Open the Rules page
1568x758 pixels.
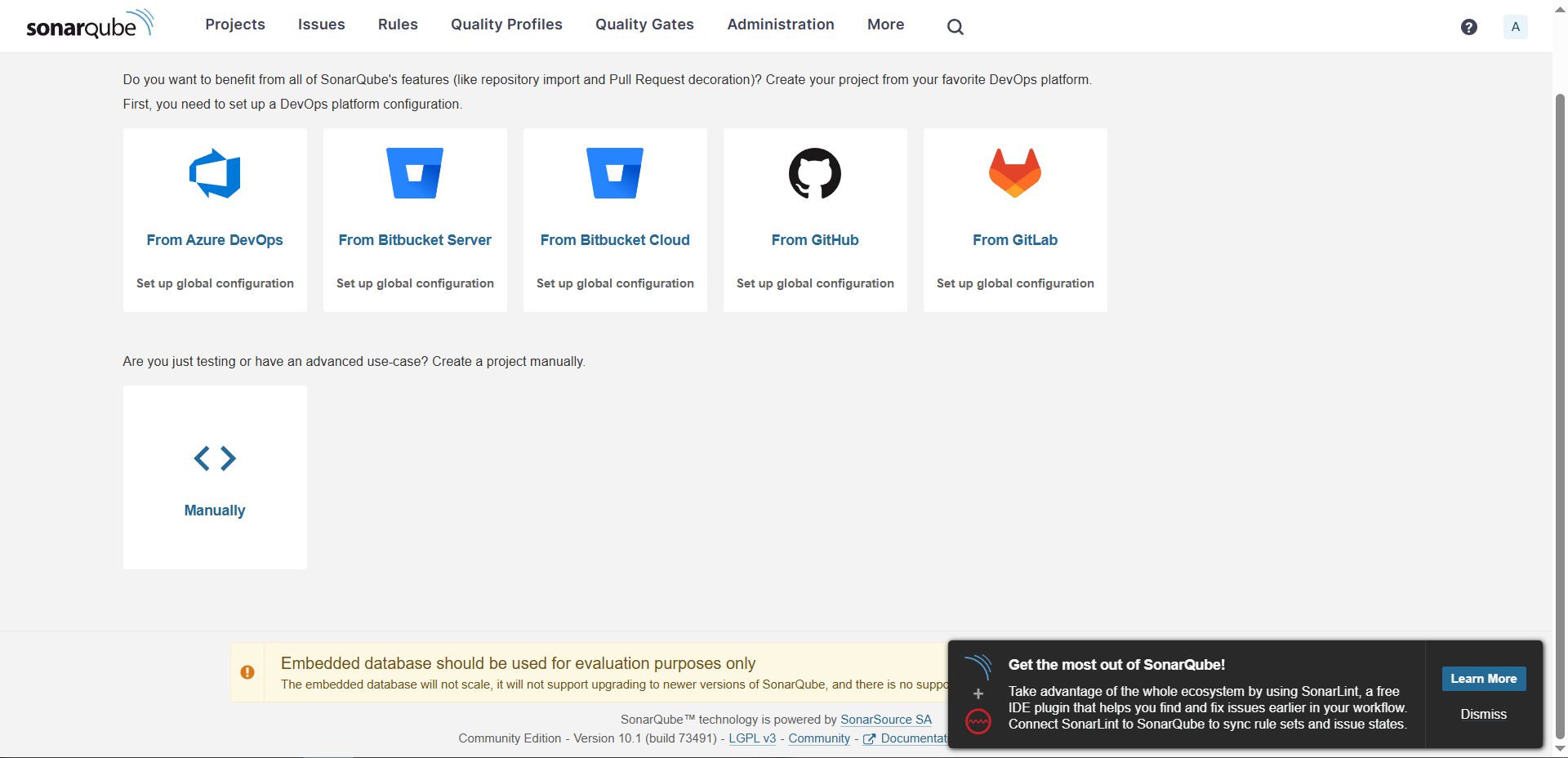tap(398, 25)
